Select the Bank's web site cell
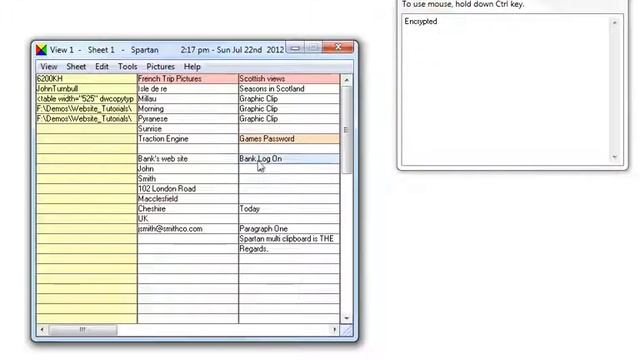This screenshot has width=640, height=360. (x=188, y=159)
